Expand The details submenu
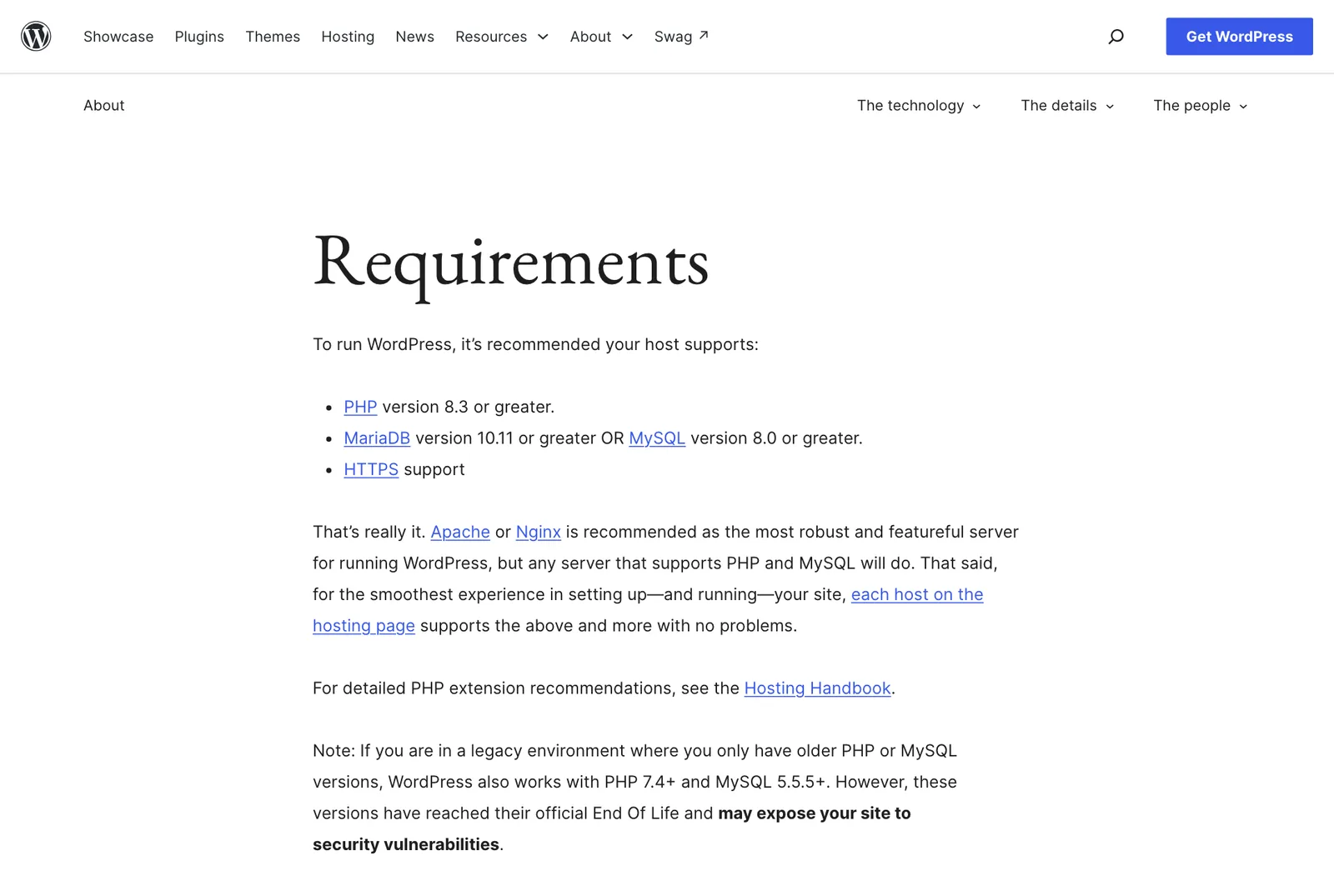Viewport: 1334px width, 896px height. (x=1067, y=105)
